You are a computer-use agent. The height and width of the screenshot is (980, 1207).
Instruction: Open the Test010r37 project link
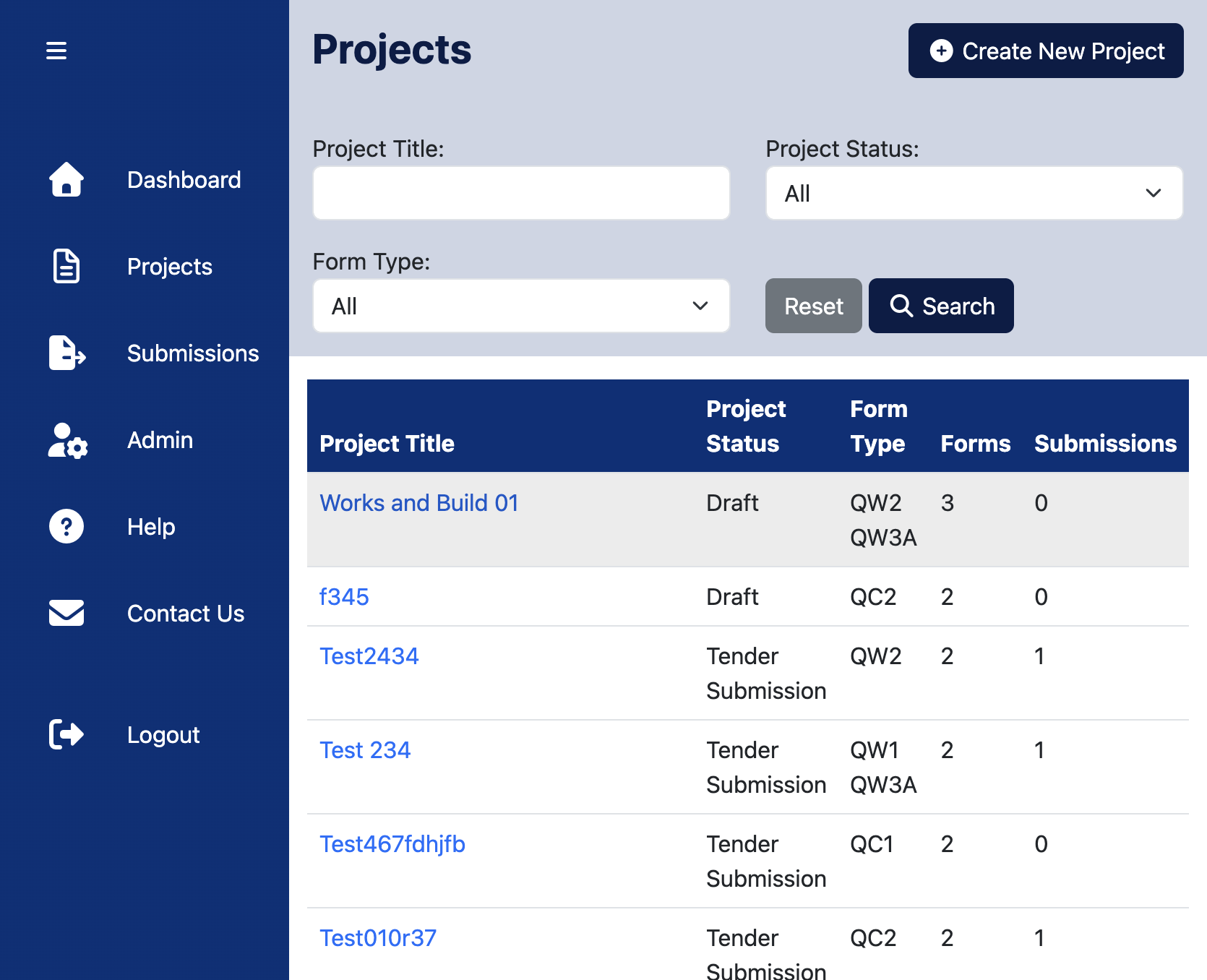(378, 938)
